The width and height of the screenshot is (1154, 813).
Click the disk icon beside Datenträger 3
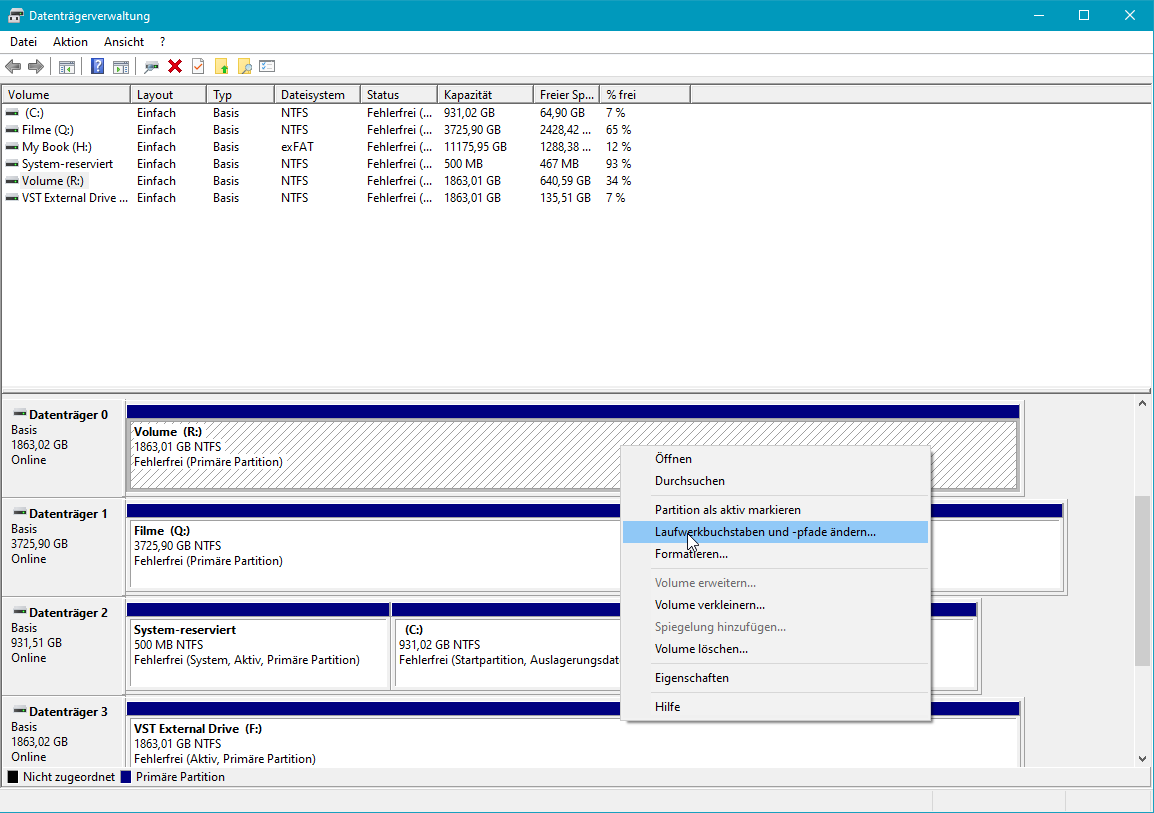pos(20,711)
